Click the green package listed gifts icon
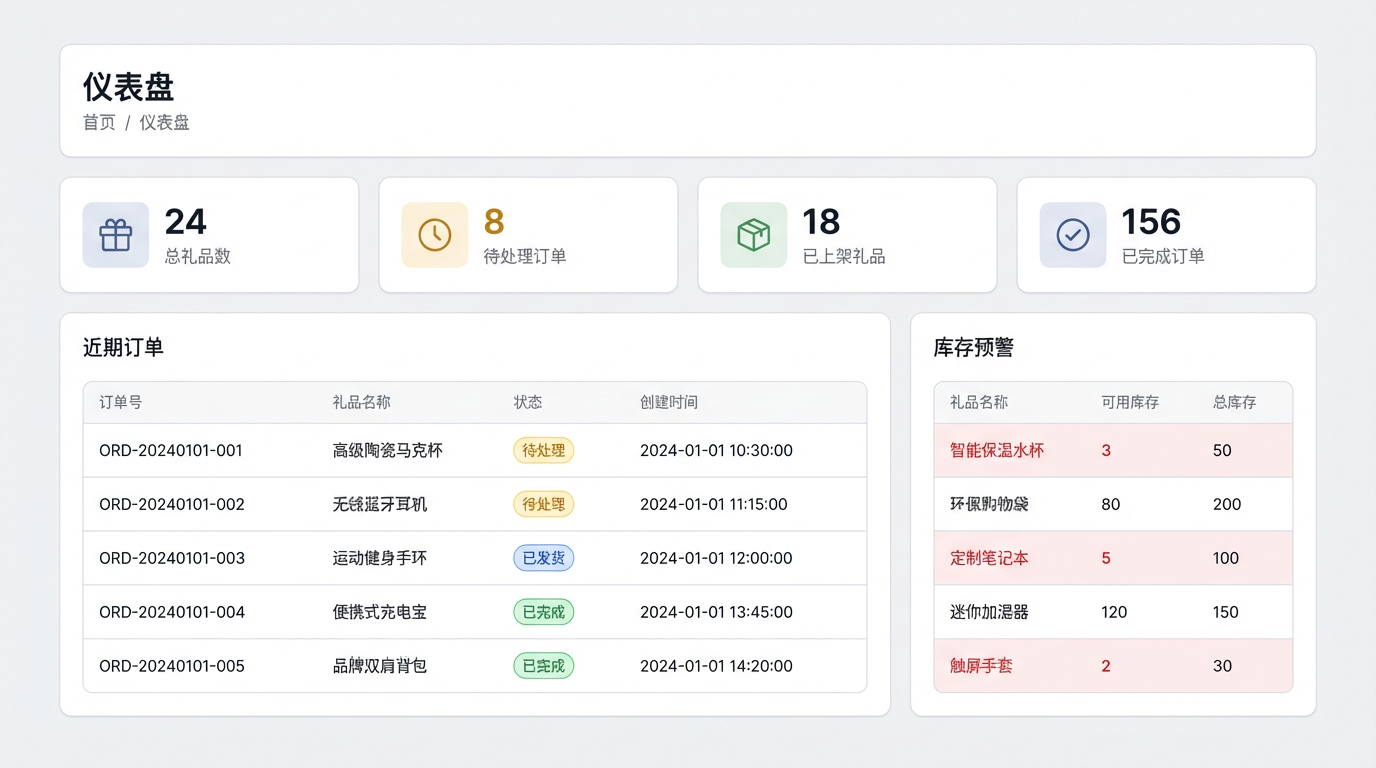The width and height of the screenshot is (1376, 768). (x=753, y=235)
